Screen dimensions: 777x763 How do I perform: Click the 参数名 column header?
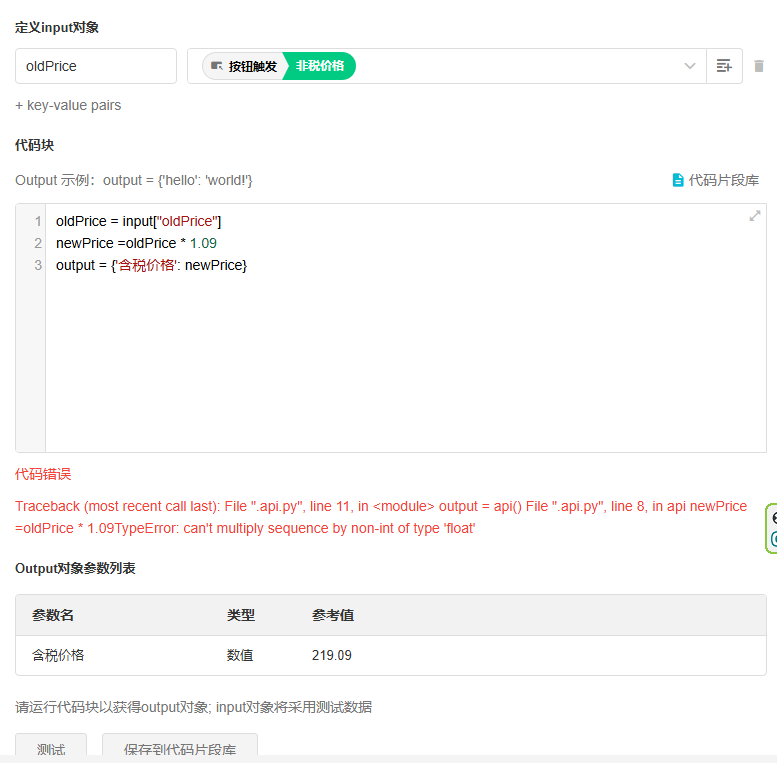tap(53, 615)
